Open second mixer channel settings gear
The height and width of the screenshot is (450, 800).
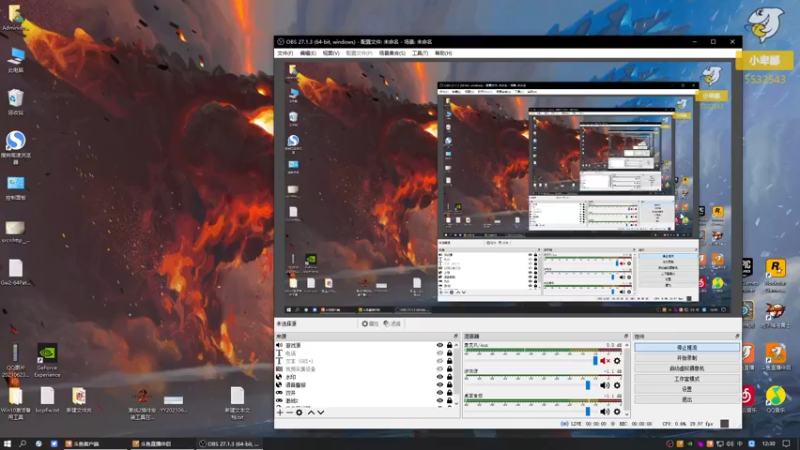617,385
